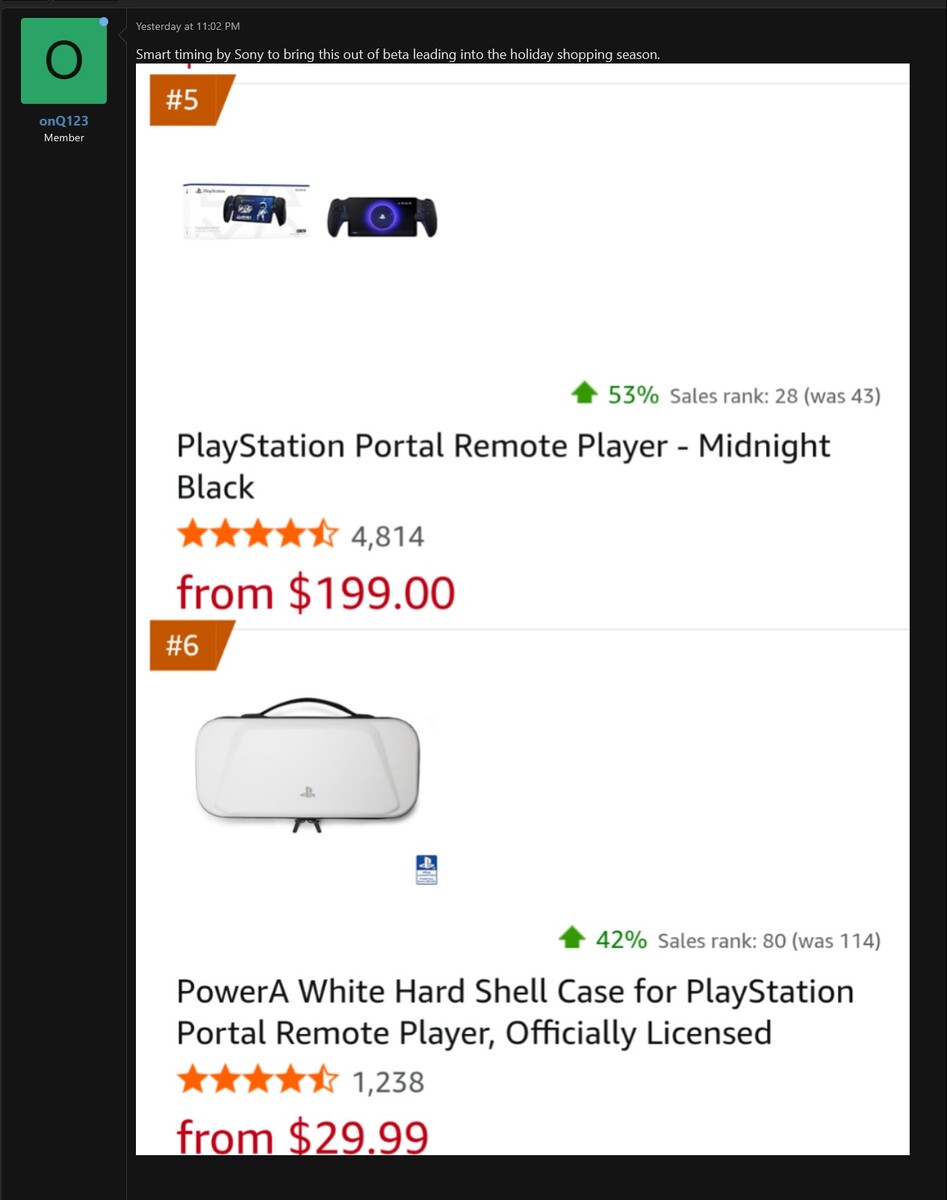Click the "Sales rank: 28 (was 43)" text
This screenshot has width=947, height=1200.
(774, 396)
